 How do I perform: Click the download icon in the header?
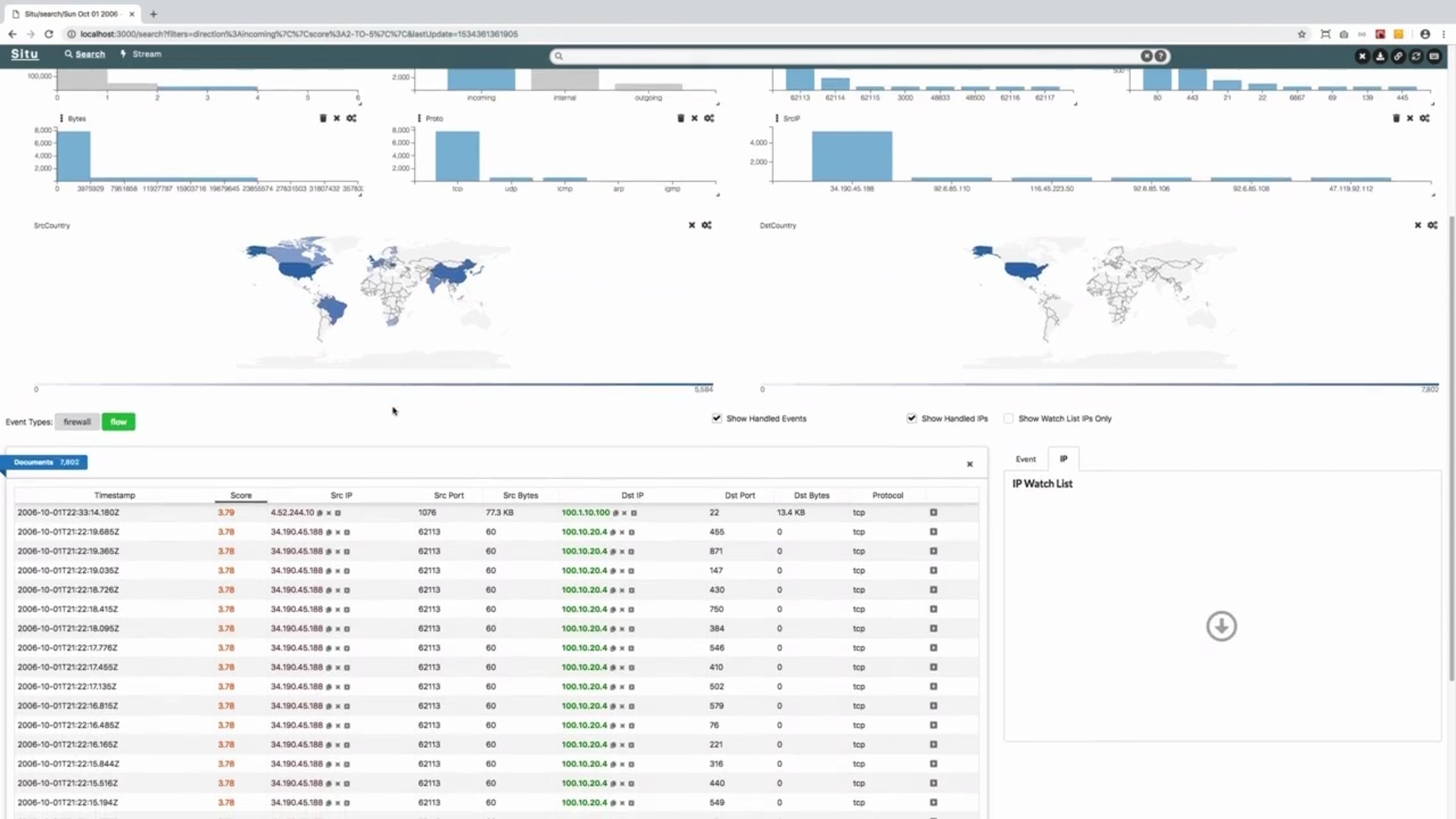(1380, 56)
